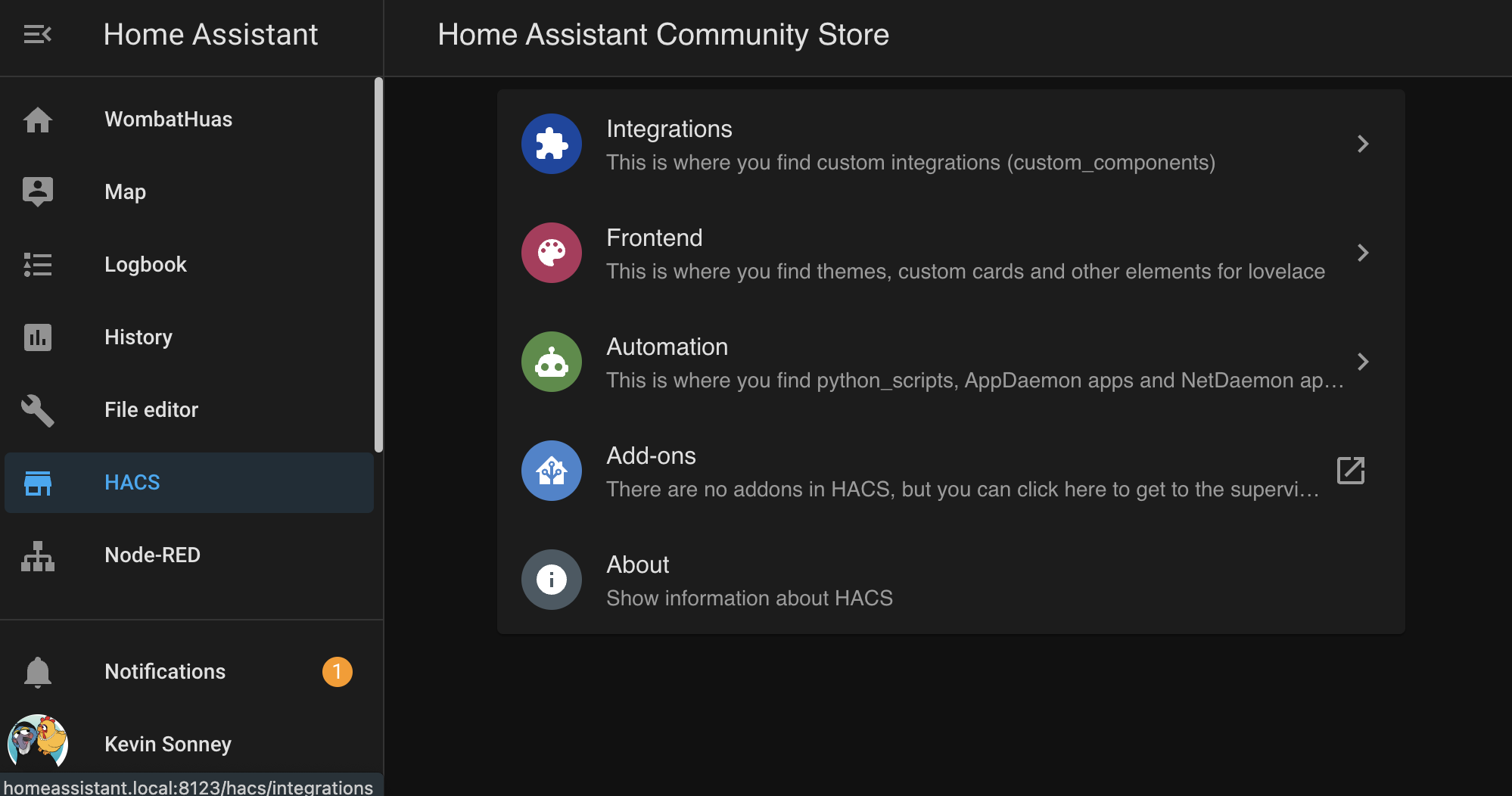Open the WombatHuas dashboard

click(x=189, y=120)
